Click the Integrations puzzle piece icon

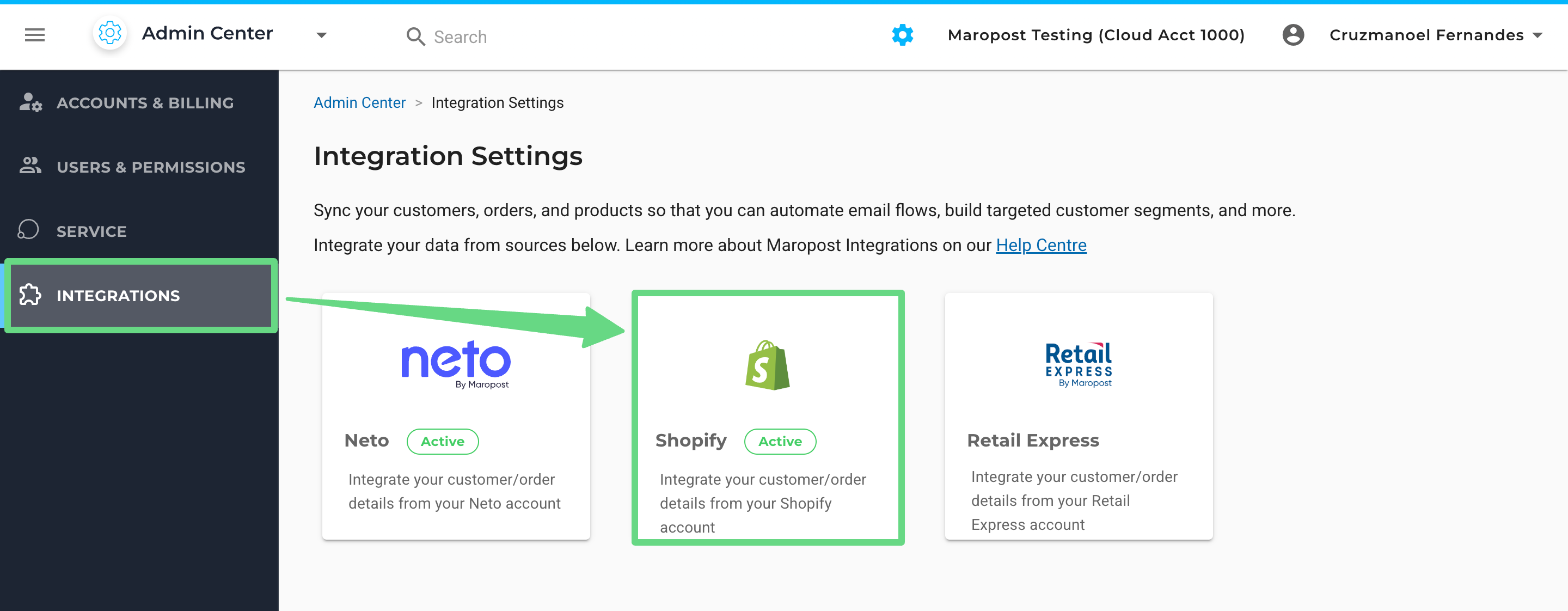tap(30, 295)
